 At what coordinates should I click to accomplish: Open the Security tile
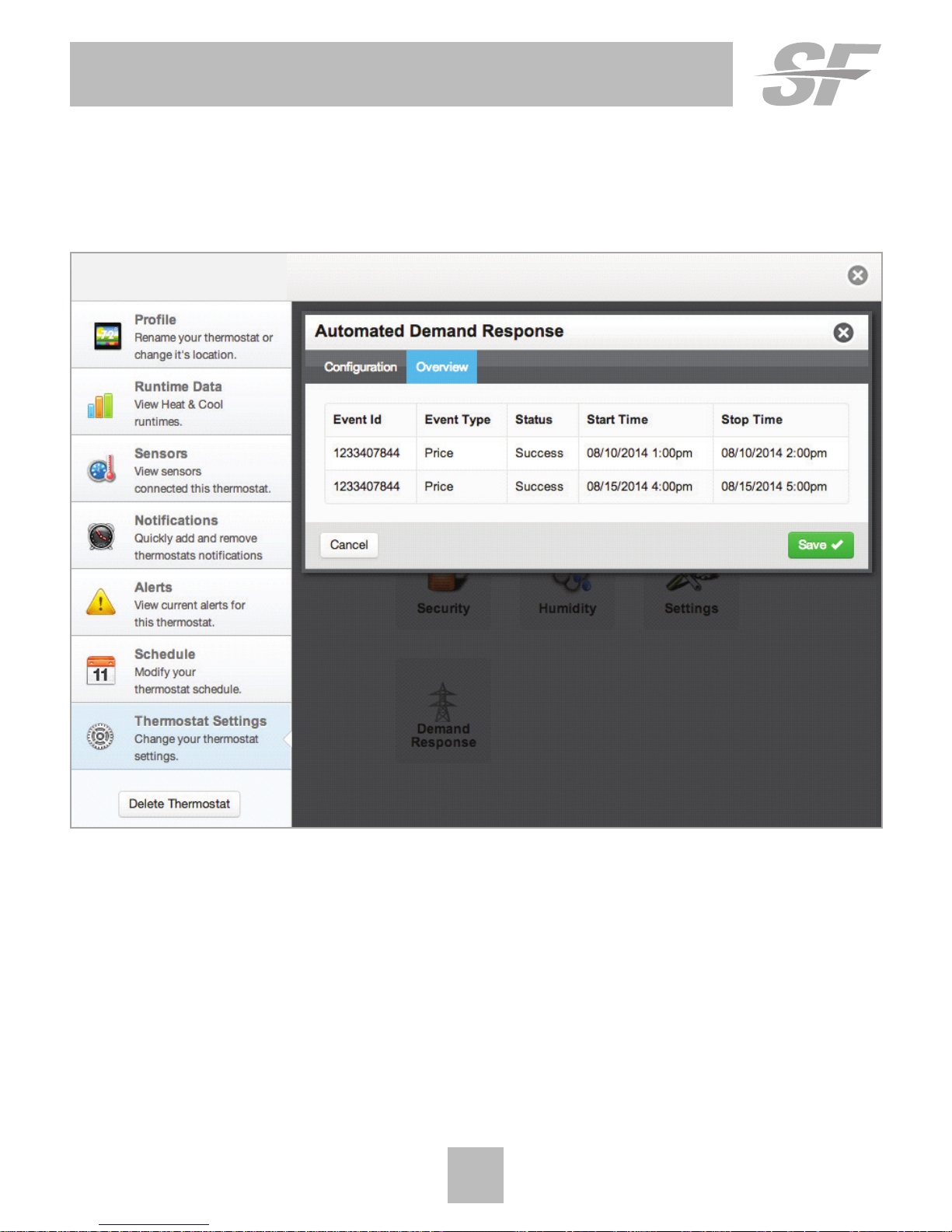click(443, 601)
